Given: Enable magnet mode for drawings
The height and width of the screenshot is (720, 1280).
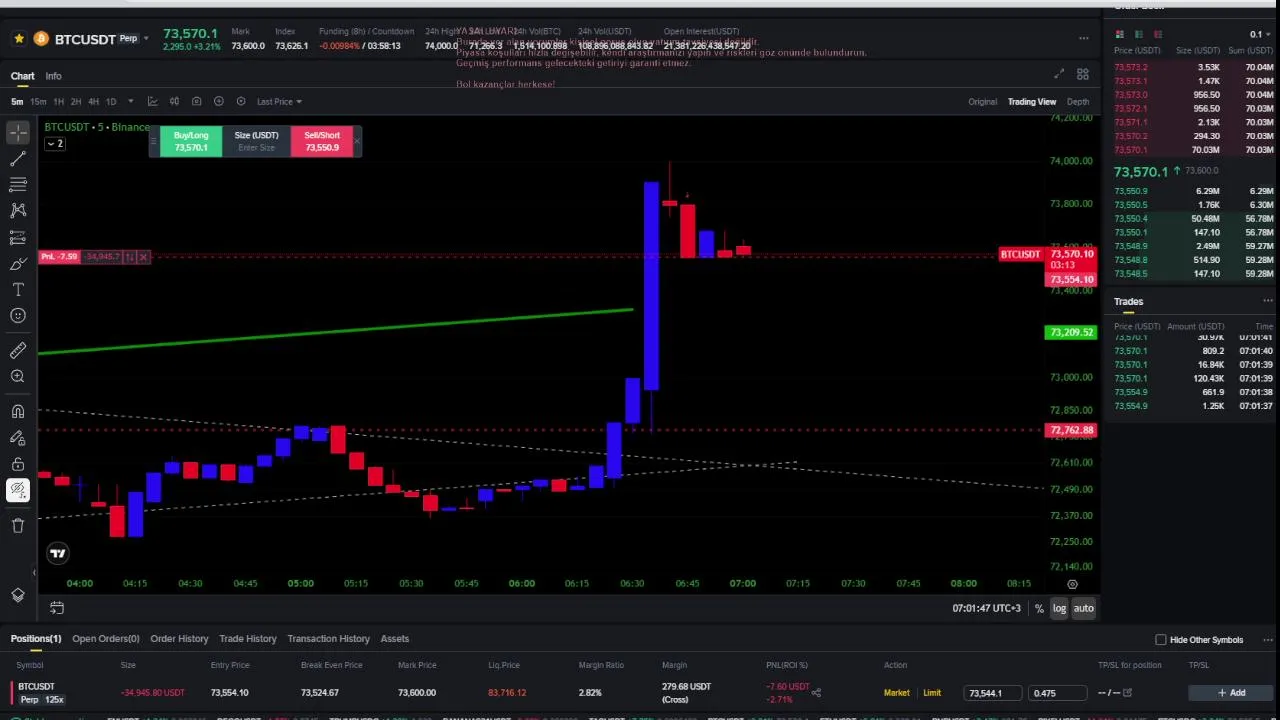Looking at the screenshot, I should click(18, 412).
